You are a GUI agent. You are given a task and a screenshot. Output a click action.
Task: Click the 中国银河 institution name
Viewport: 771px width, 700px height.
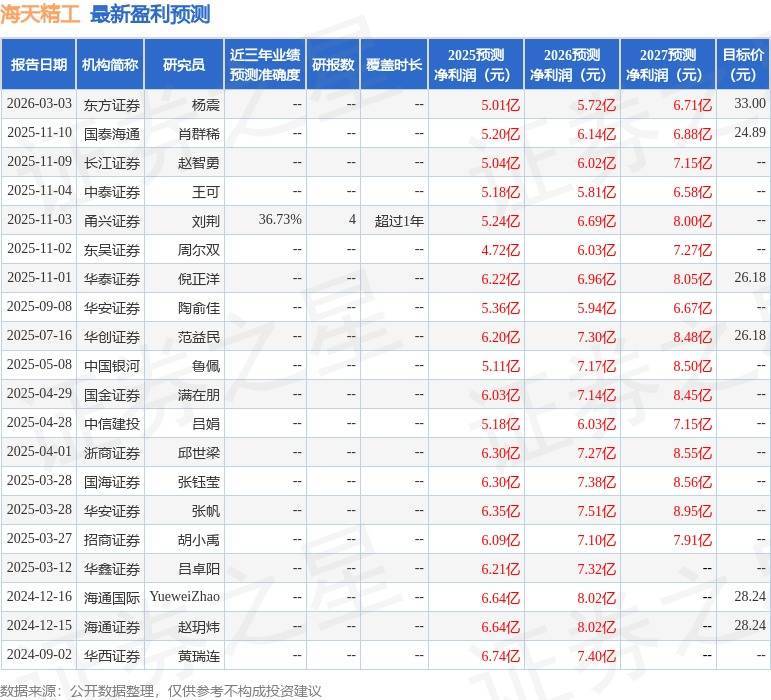111,365
